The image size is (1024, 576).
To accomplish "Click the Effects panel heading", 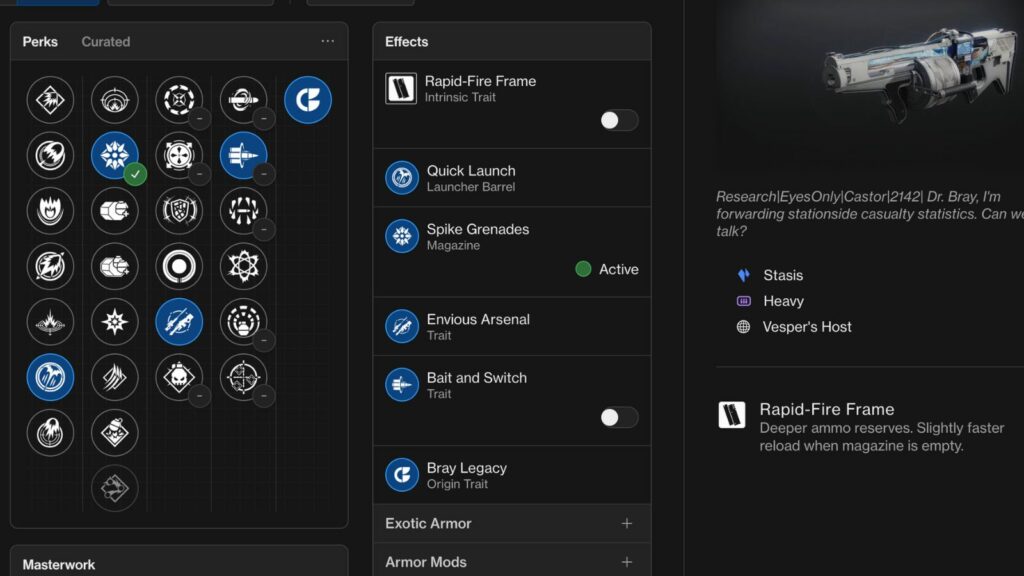I will click(407, 42).
